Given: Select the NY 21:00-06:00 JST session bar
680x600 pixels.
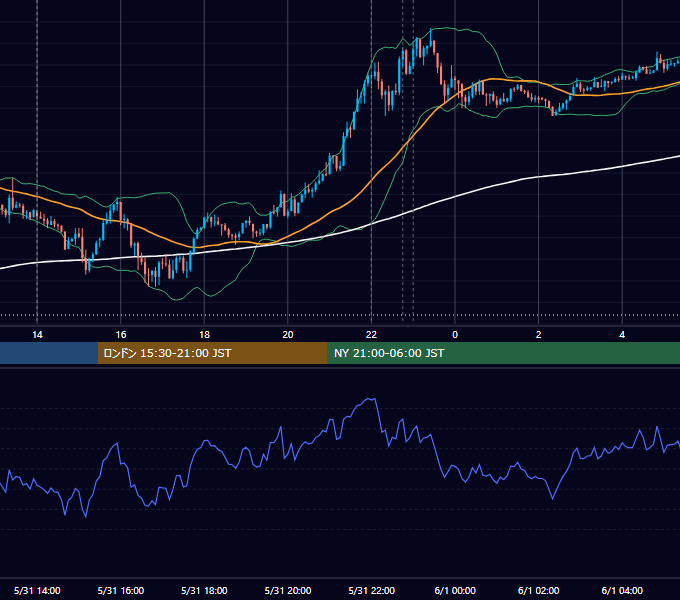Looking at the screenshot, I should [x=503, y=353].
